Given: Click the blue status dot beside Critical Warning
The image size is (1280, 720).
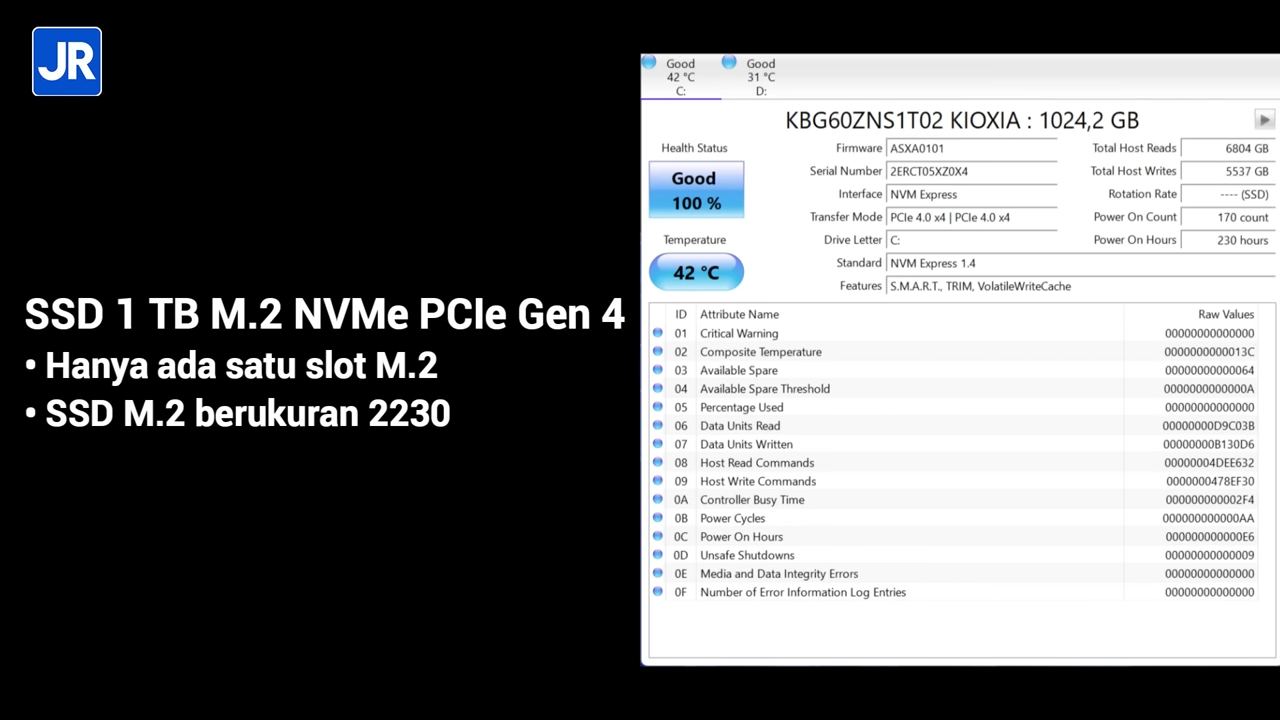Looking at the screenshot, I should point(657,333).
